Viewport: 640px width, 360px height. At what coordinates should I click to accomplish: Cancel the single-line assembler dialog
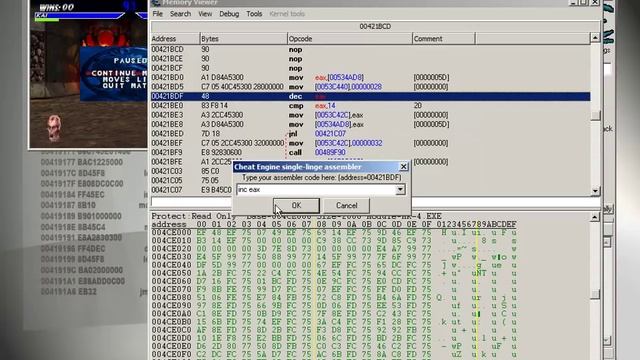(x=347, y=205)
